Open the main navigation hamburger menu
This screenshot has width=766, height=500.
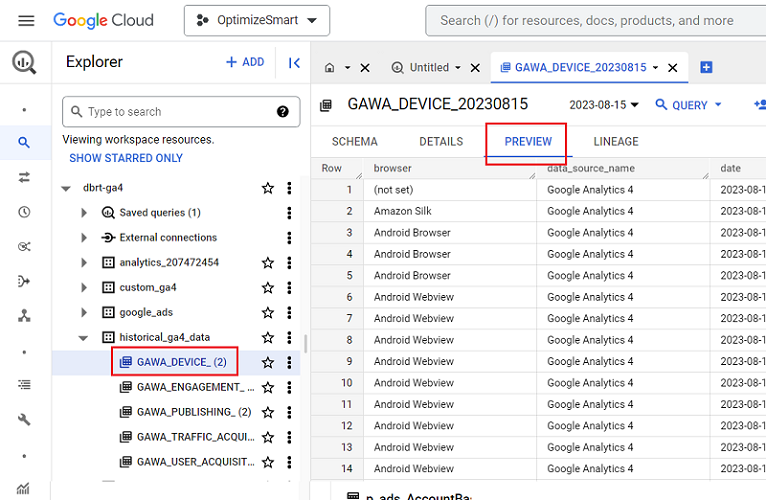point(26,21)
